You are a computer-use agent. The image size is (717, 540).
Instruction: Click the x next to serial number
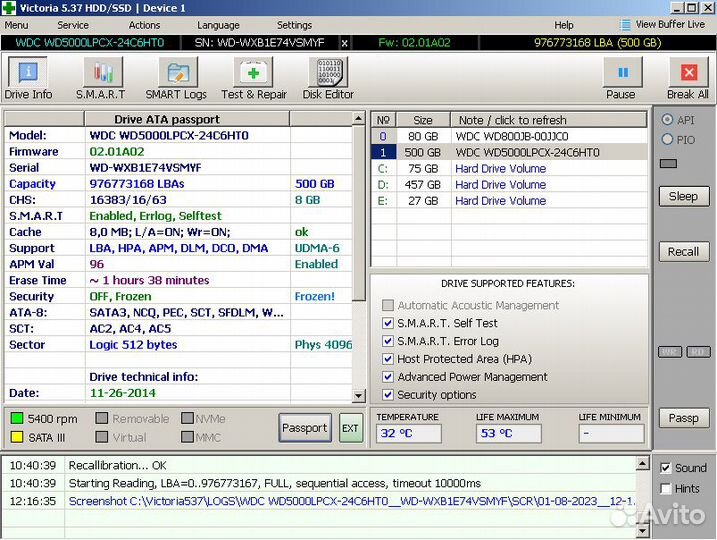click(x=344, y=43)
